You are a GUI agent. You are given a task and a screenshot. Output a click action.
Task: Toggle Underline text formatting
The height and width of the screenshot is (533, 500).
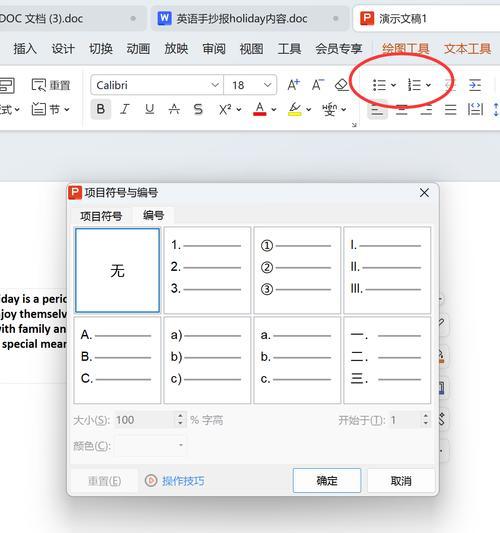[150, 109]
